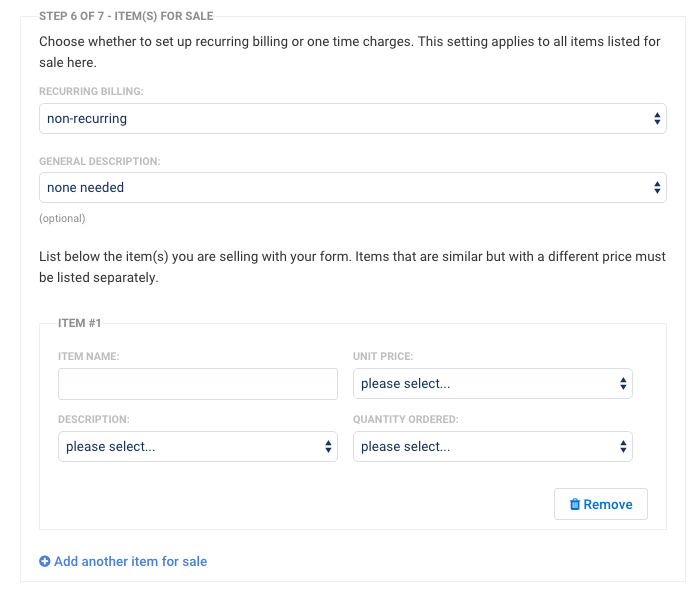
Task: Click the plus circle icon to add an item
Action: (45, 562)
